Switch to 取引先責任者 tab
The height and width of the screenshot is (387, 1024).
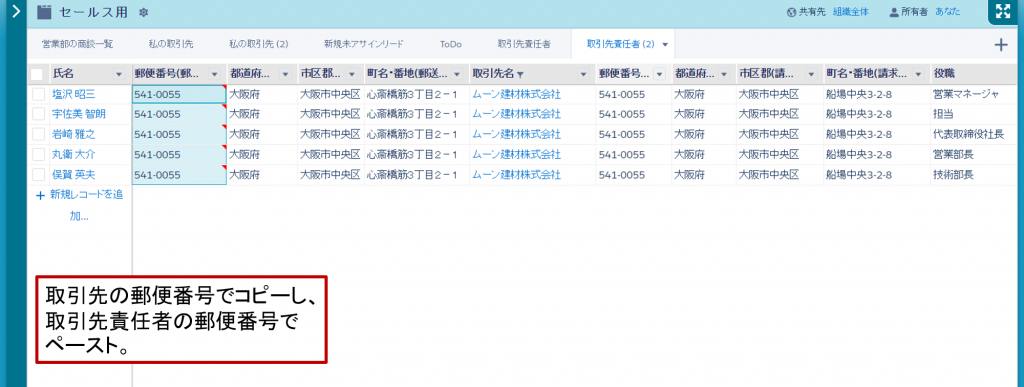[524, 44]
